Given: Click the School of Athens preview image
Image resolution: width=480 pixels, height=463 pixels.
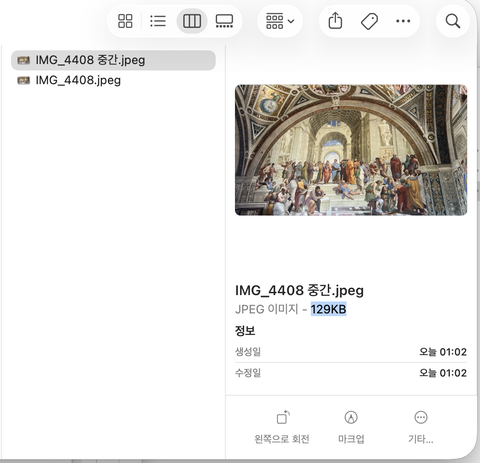Looking at the screenshot, I should point(351,150).
